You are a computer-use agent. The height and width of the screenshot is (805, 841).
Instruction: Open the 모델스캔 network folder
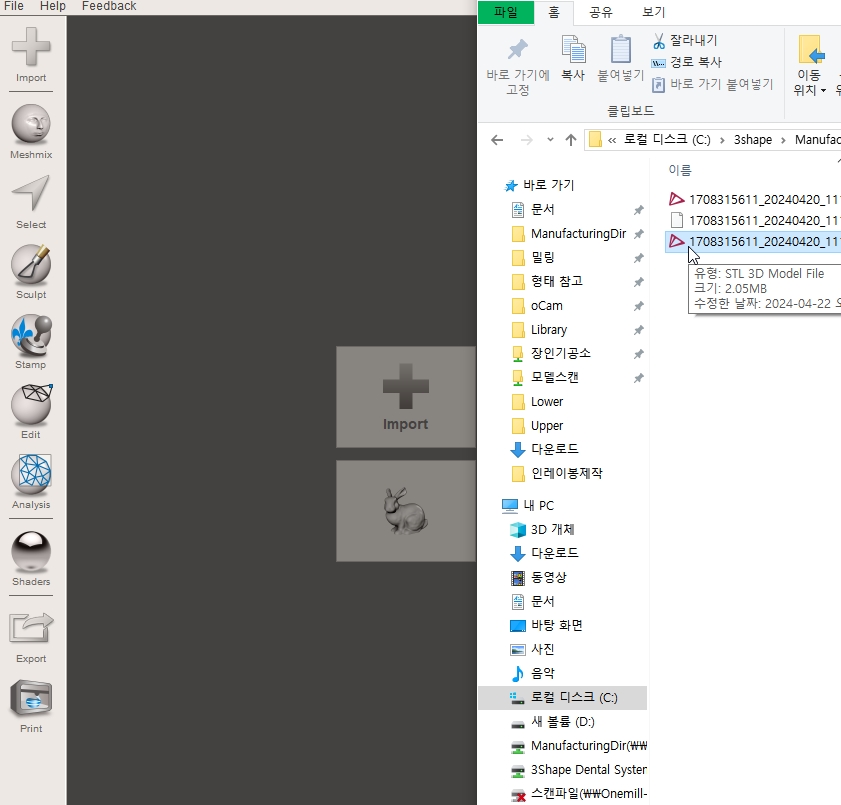[545, 378]
